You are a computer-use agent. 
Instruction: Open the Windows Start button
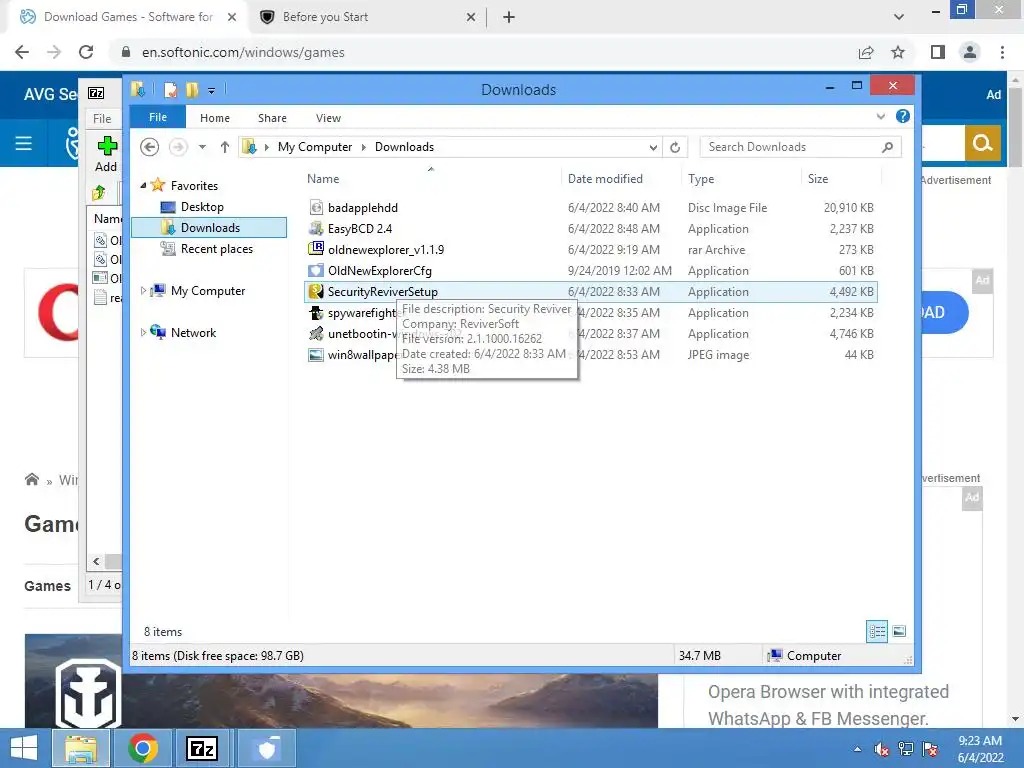[24, 748]
